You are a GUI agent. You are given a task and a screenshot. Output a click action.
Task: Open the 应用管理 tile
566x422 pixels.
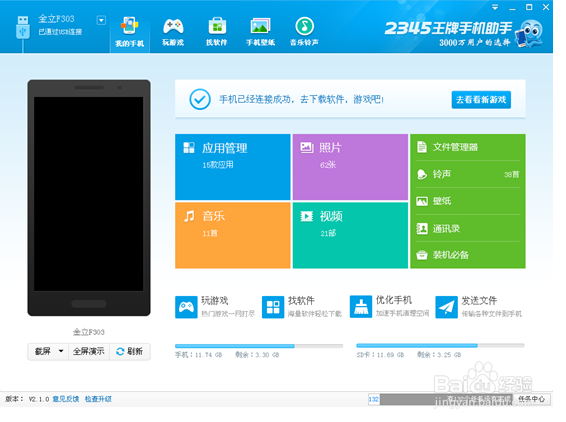(232, 167)
